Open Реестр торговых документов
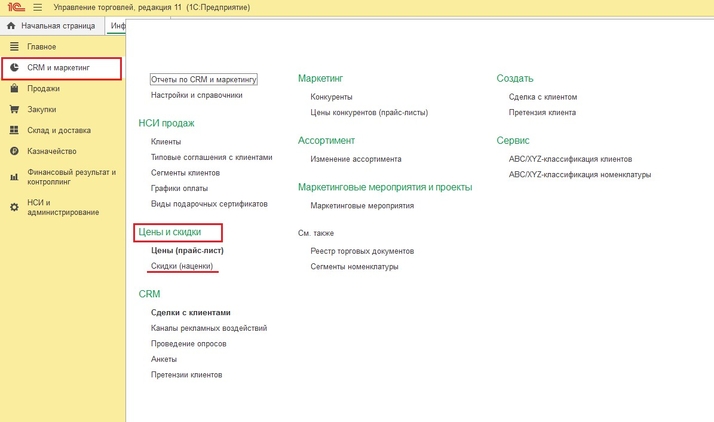 (x=362, y=251)
